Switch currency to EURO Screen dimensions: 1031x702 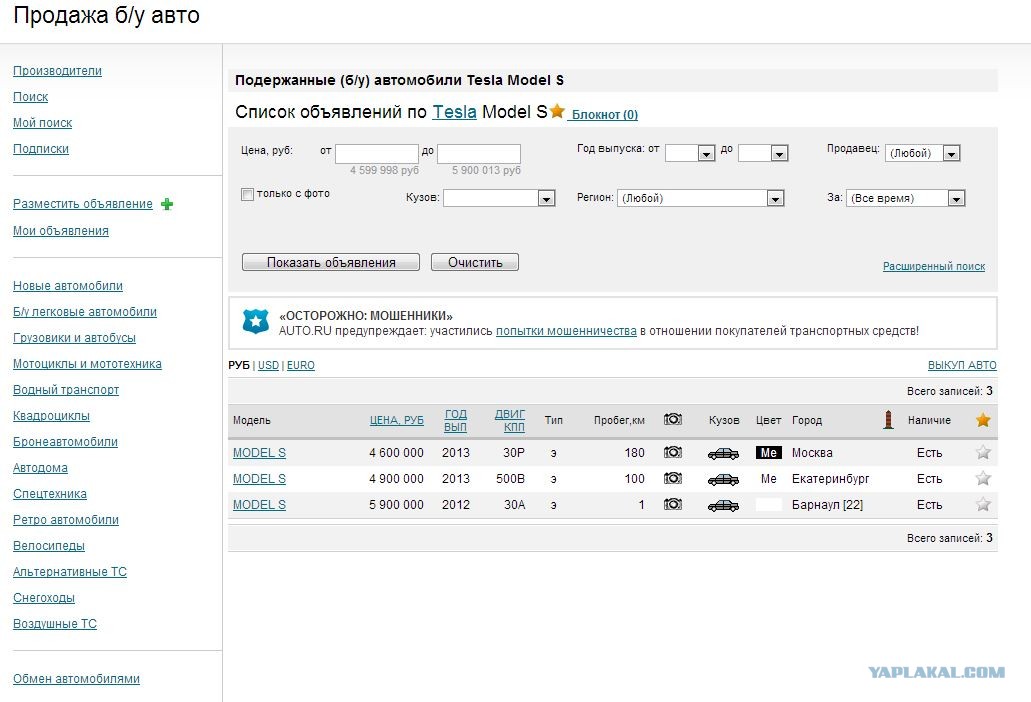300,366
